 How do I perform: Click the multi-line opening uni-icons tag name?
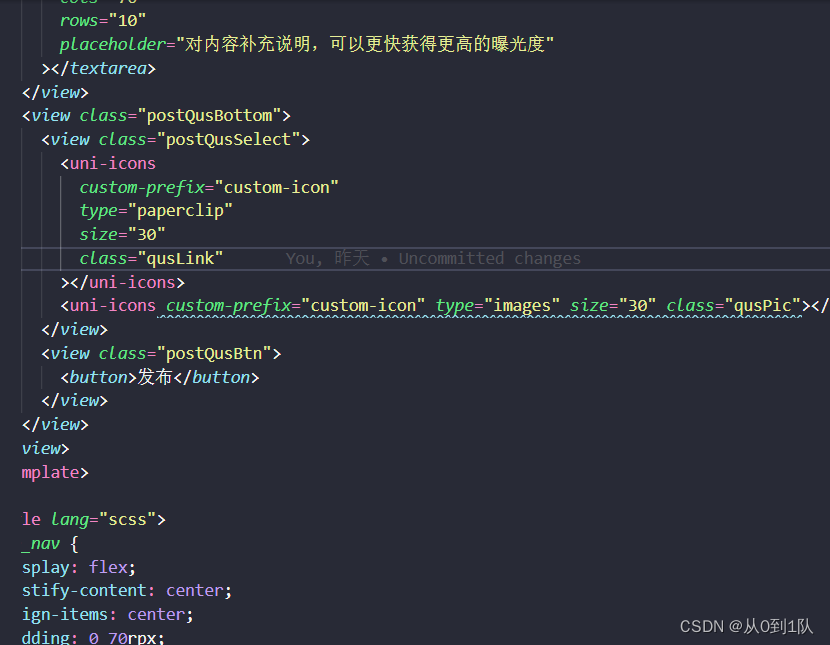point(113,163)
